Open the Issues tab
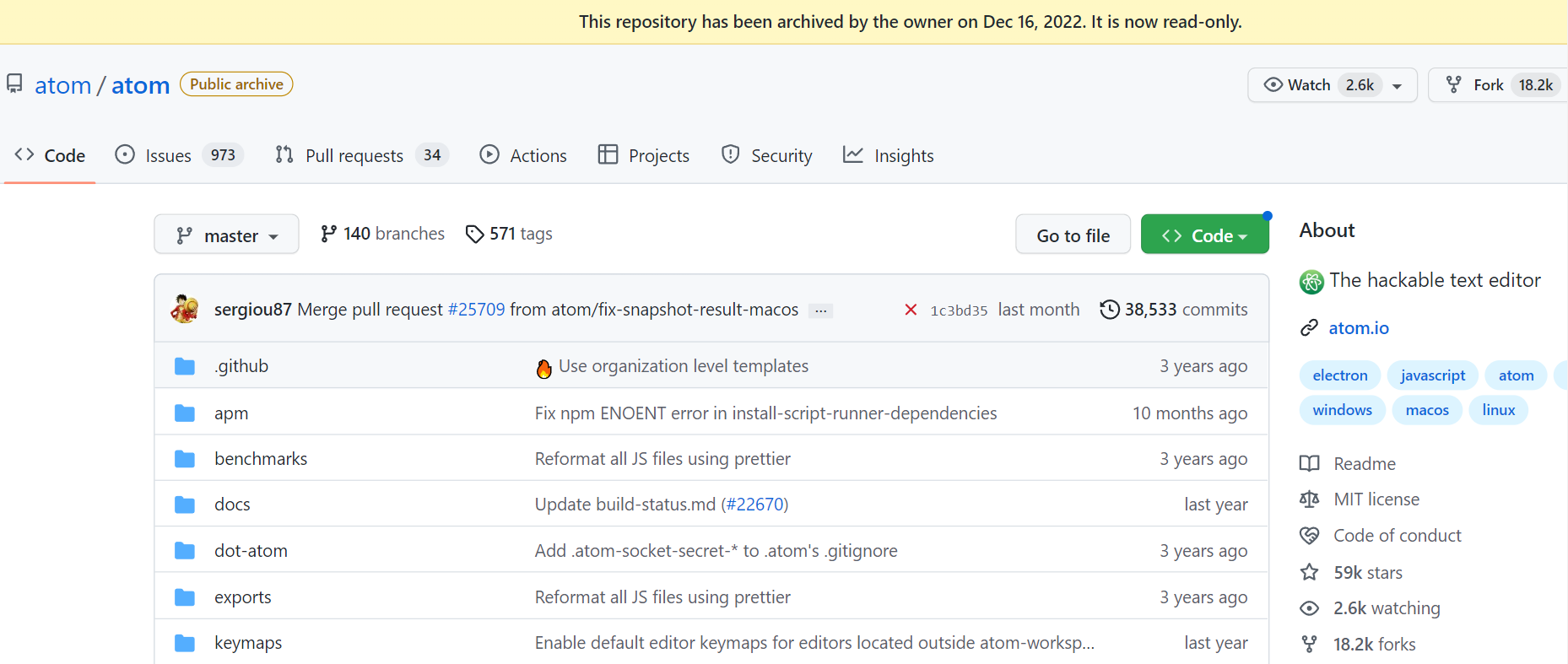 (179, 155)
